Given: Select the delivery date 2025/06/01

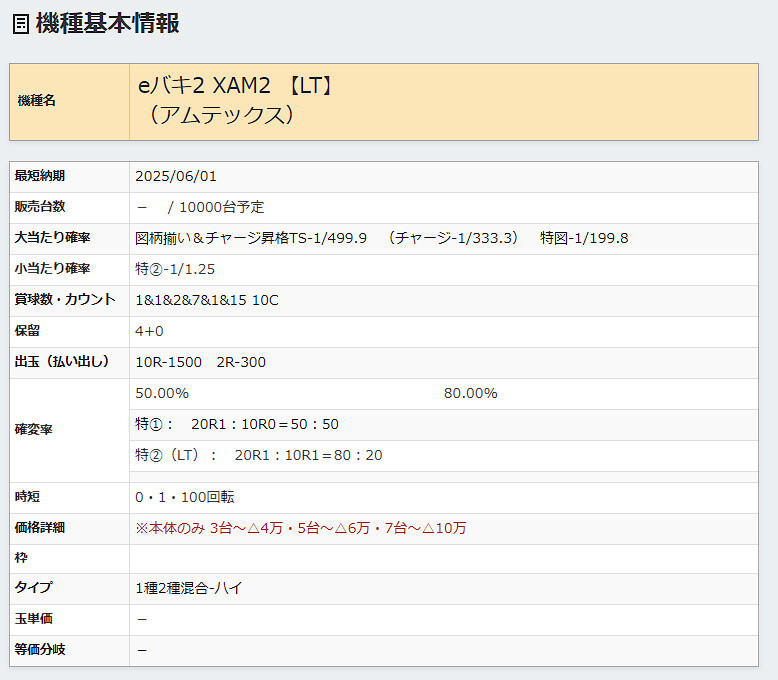Looking at the screenshot, I should [x=176, y=176].
